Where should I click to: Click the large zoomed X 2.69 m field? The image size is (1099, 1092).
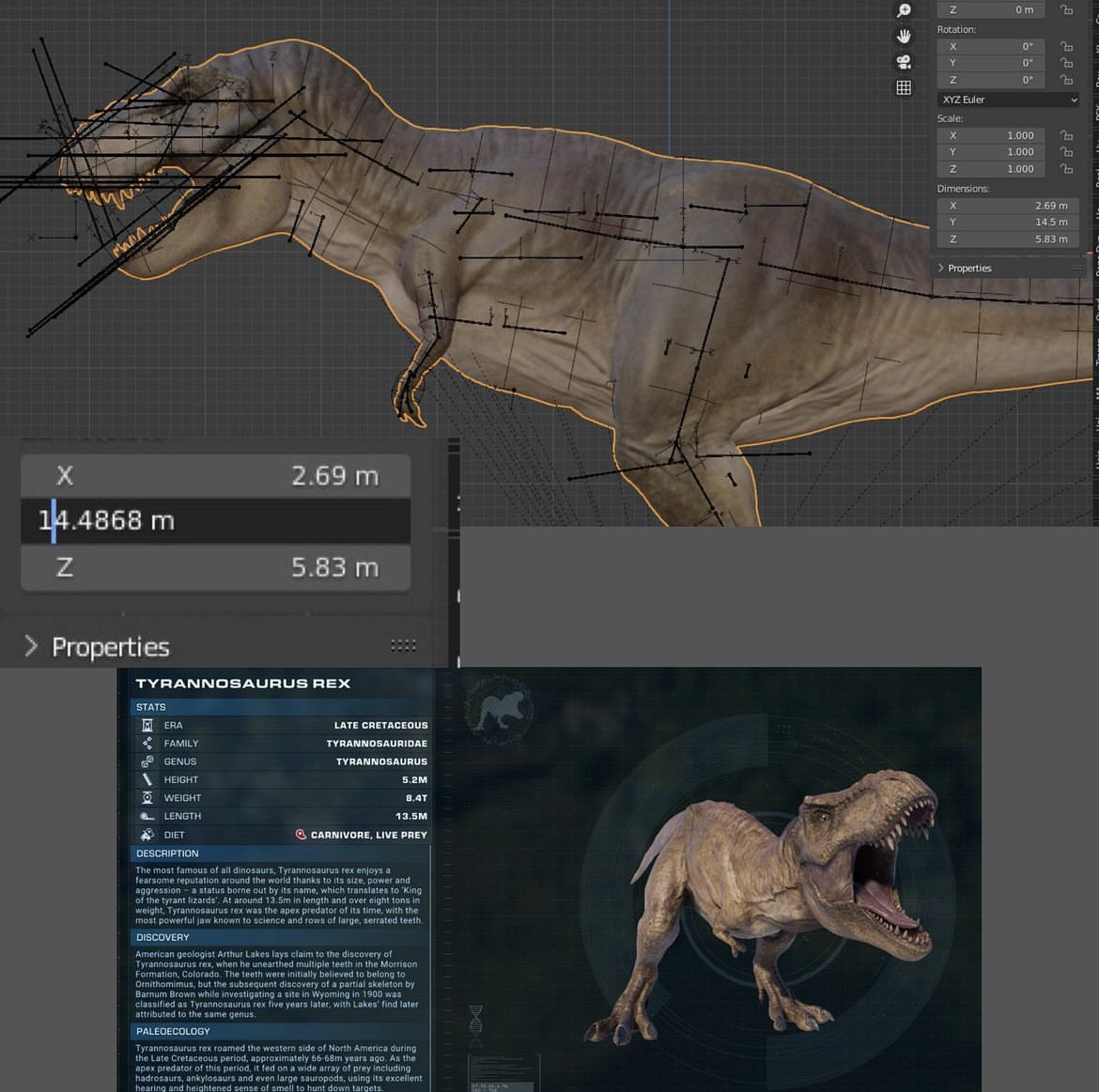pyautogui.click(x=216, y=476)
